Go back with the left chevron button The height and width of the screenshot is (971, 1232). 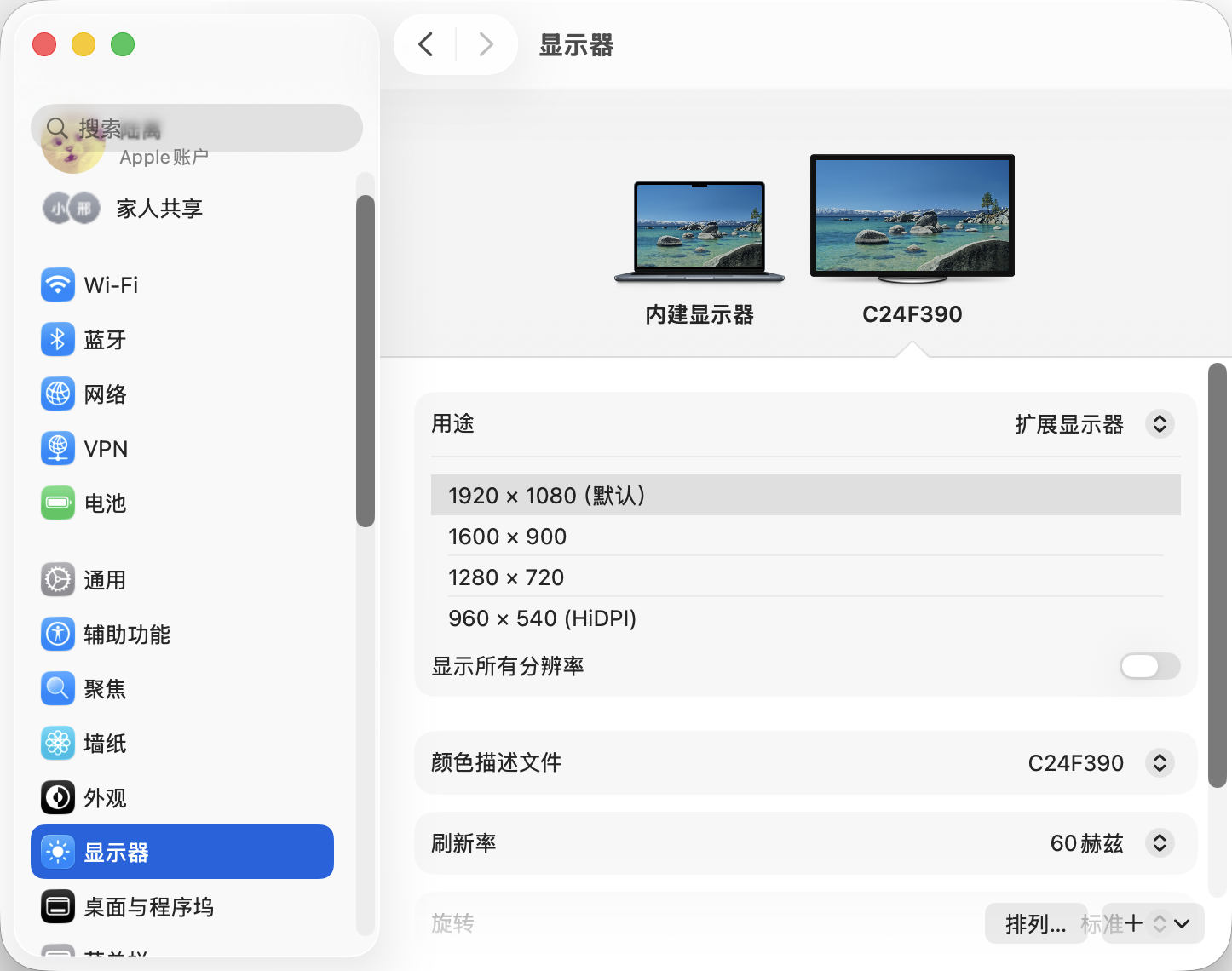[x=426, y=44]
